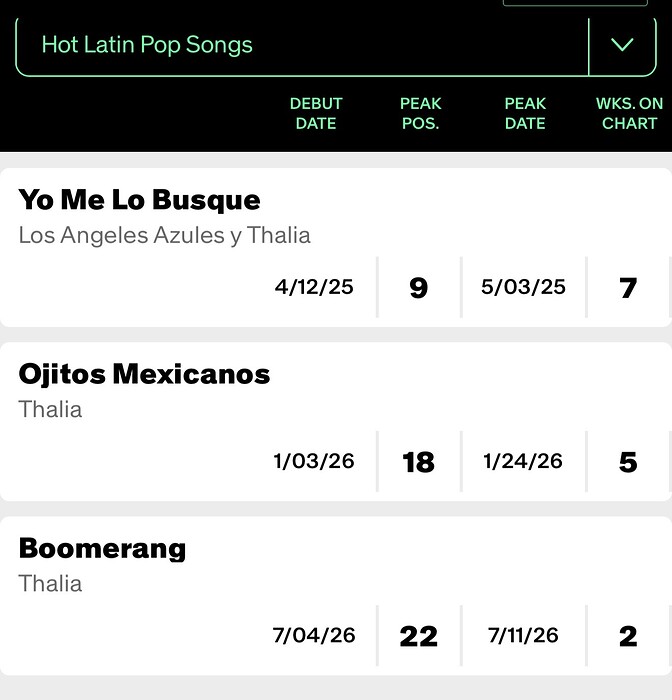Select the Wks. on Chart column header
672x700 pixels.
click(x=629, y=113)
